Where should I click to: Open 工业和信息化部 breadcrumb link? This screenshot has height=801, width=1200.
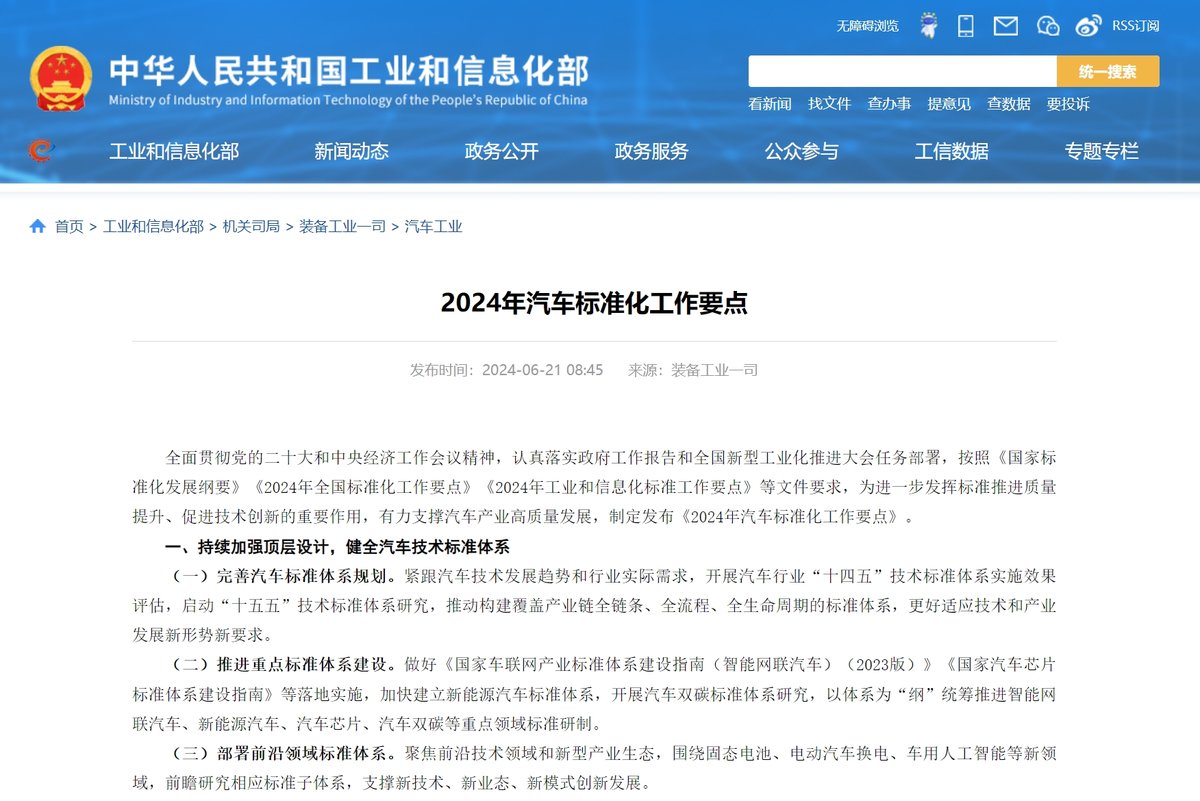[x=153, y=227]
